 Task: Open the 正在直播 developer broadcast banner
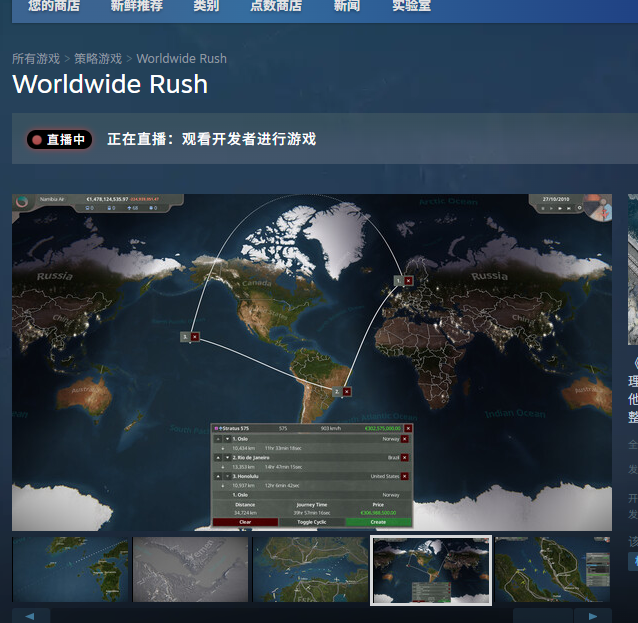(325, 139)
